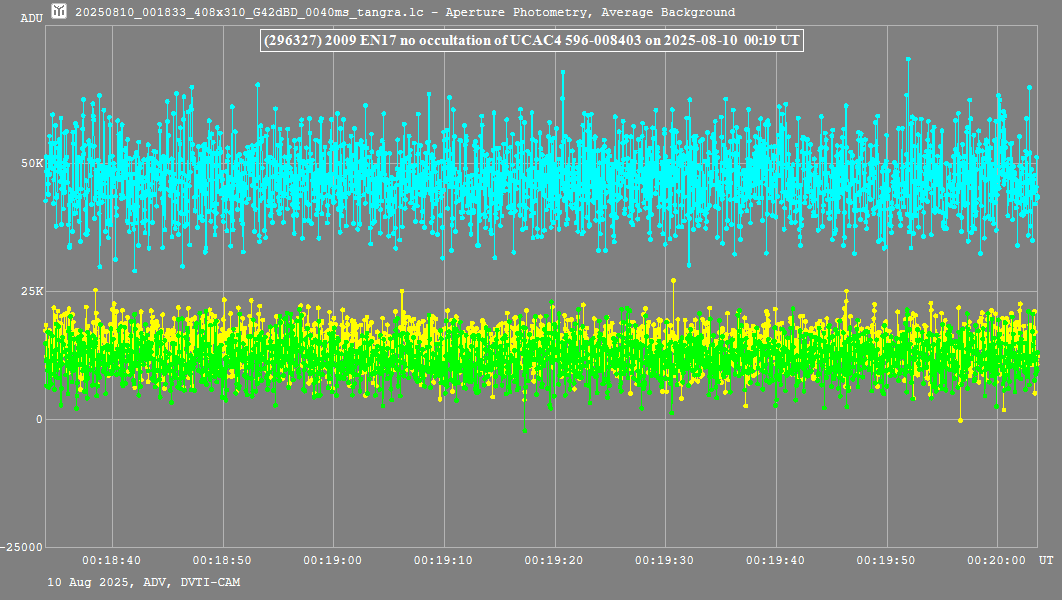Click the 00:20:00 time tick label
The image size is (1062, 600).
[996, 562]
